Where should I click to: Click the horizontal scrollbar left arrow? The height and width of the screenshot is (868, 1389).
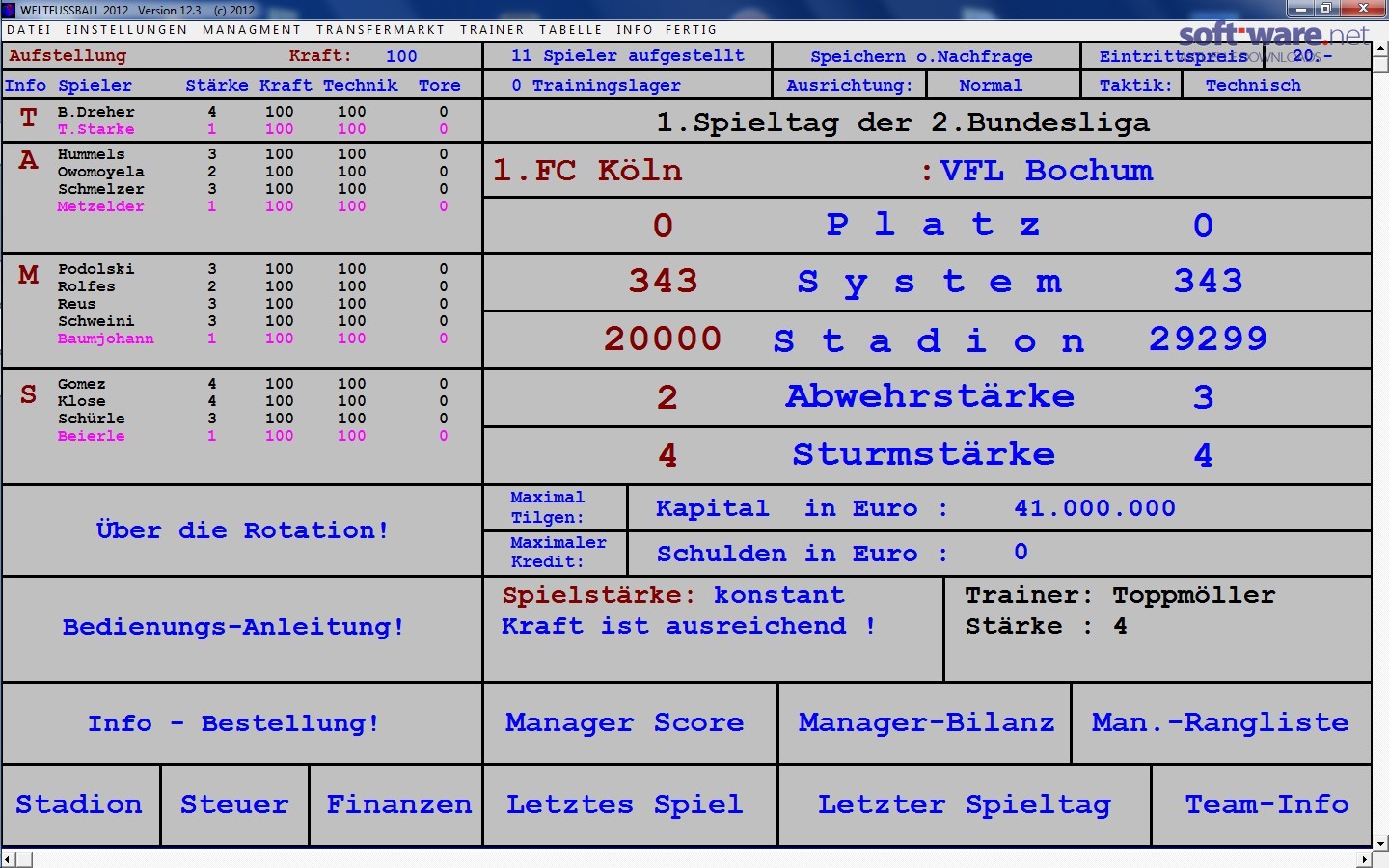[x=9, y=858]
